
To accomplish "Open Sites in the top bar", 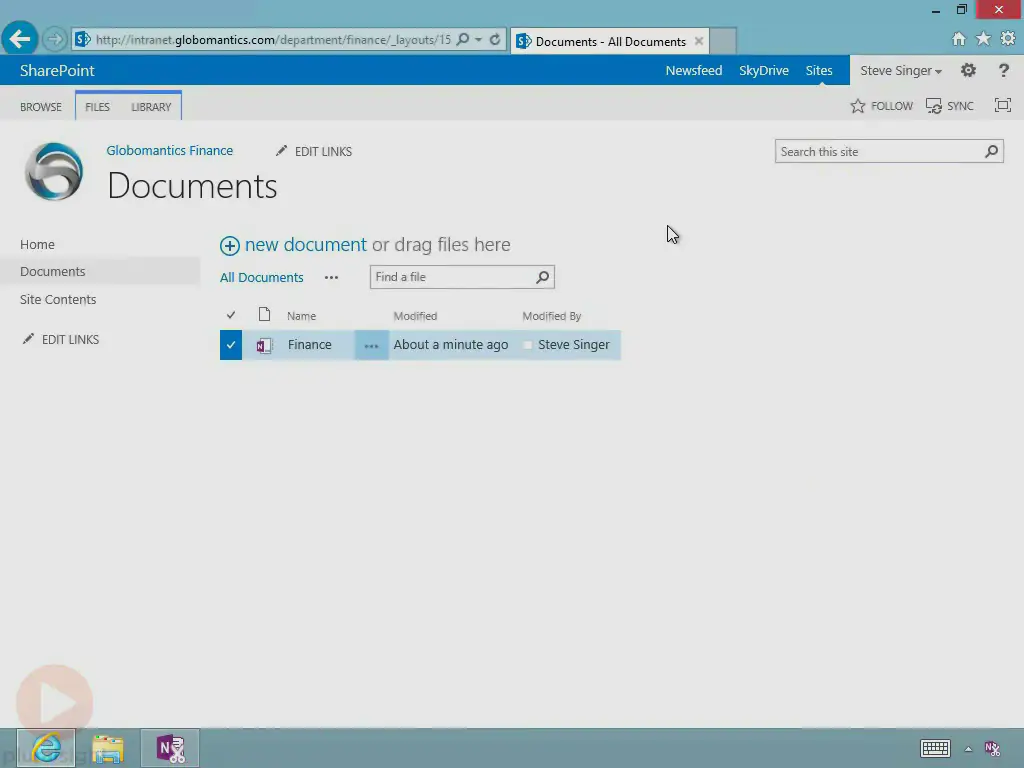I will coord(818,71).
